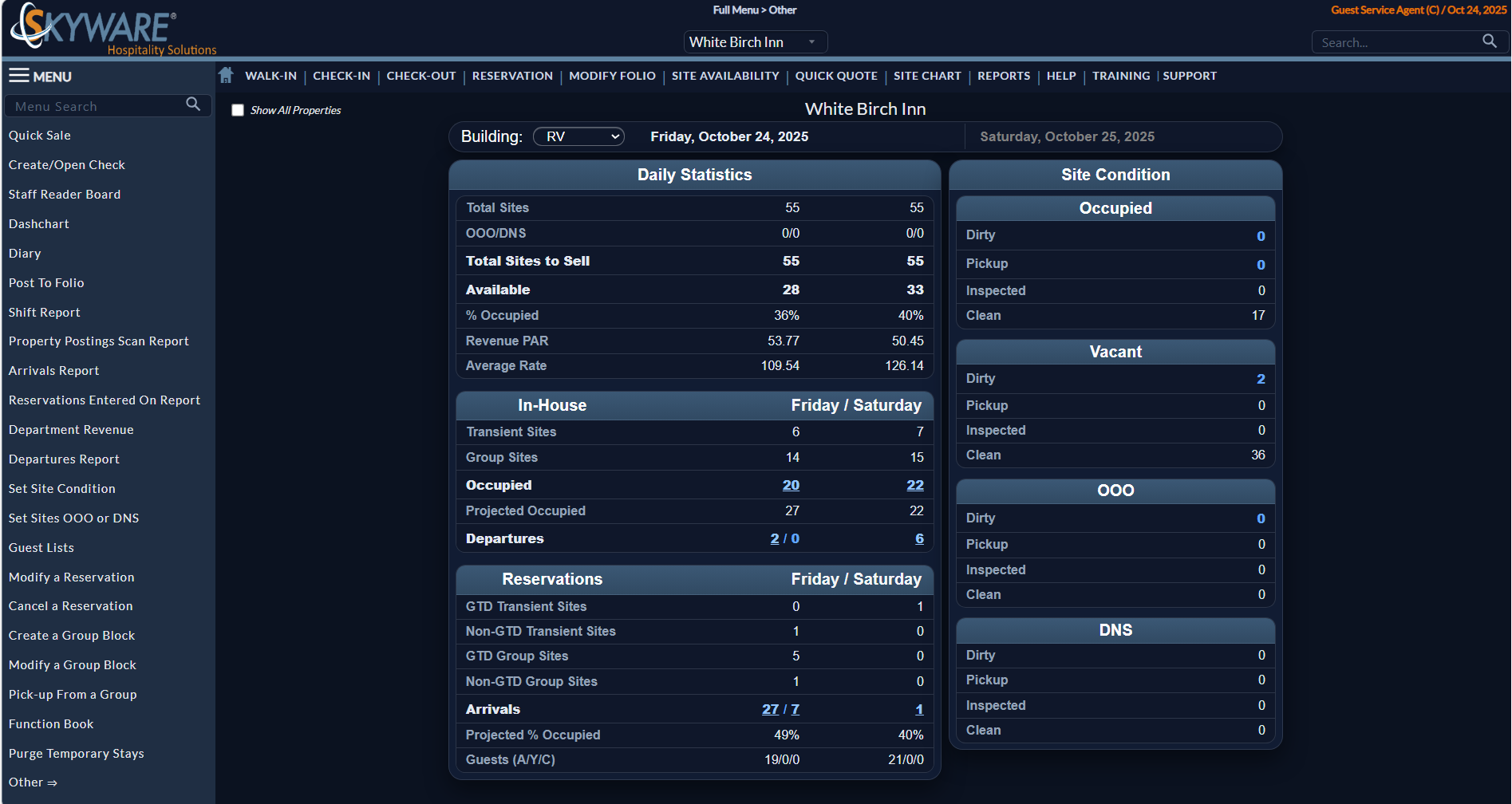
Task: Open the CHECK-IN menu item
Action: (341, 76)
